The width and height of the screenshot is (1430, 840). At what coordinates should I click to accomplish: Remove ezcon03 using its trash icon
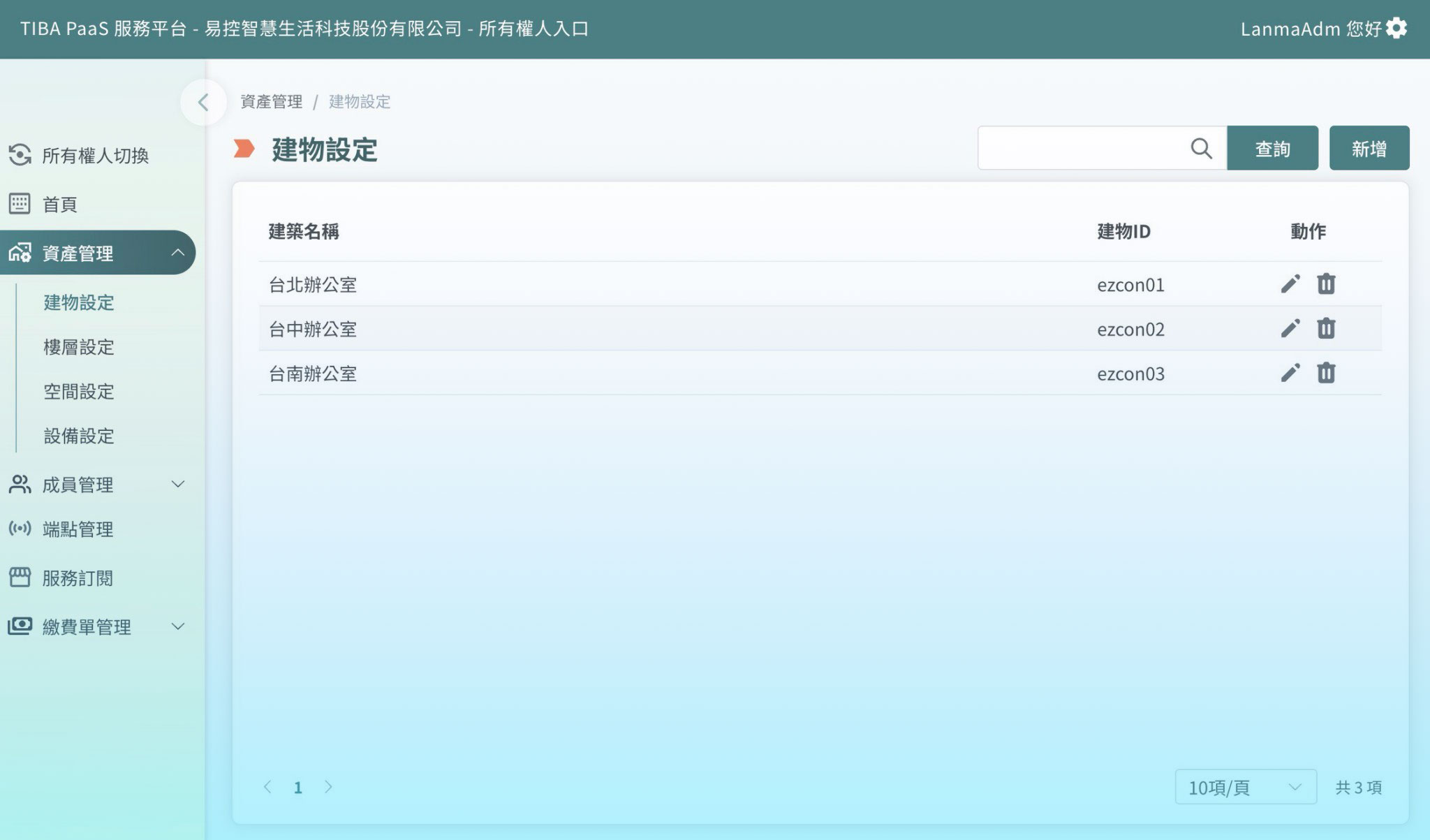click(1326, 374)
